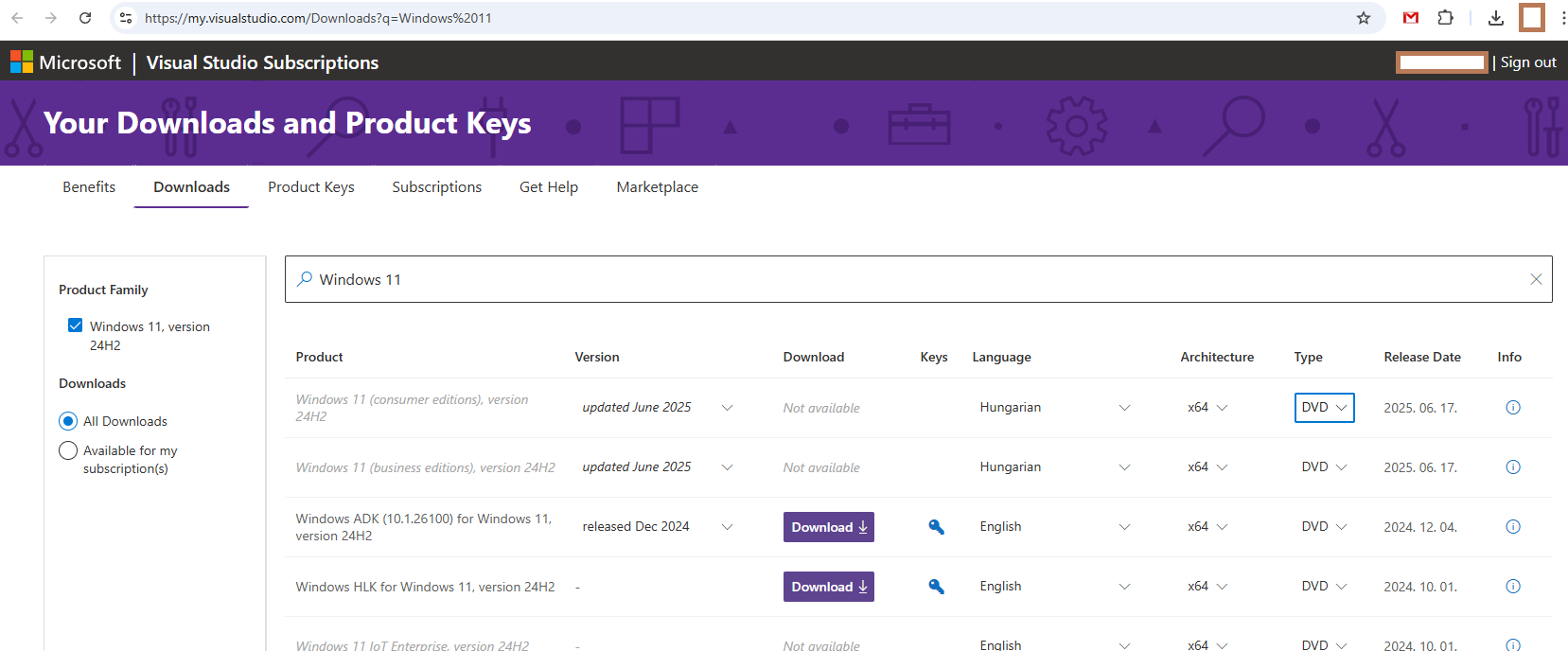Select All Downloads radio button
This screenshot has height=651, width=1568.
coord(68,421)
